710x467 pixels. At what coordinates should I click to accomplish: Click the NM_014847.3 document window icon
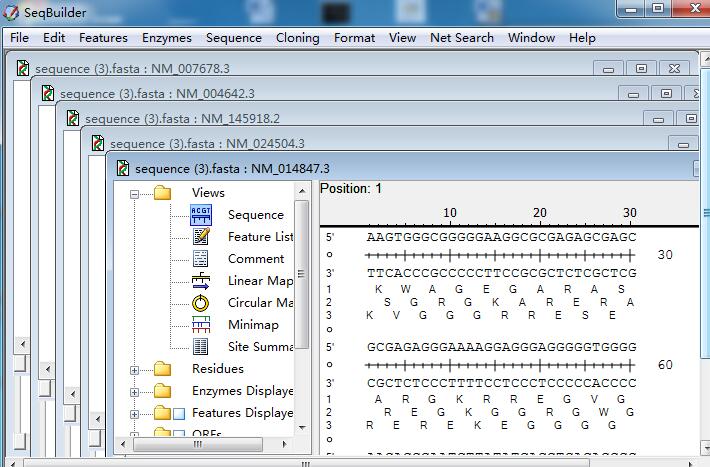(x=123, y=168)
